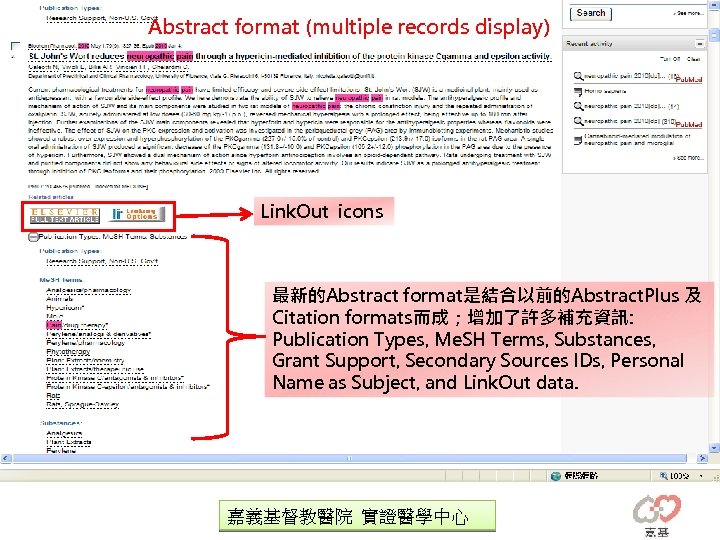
Task: Select MeSH term Animals
Action: point(60,299)
